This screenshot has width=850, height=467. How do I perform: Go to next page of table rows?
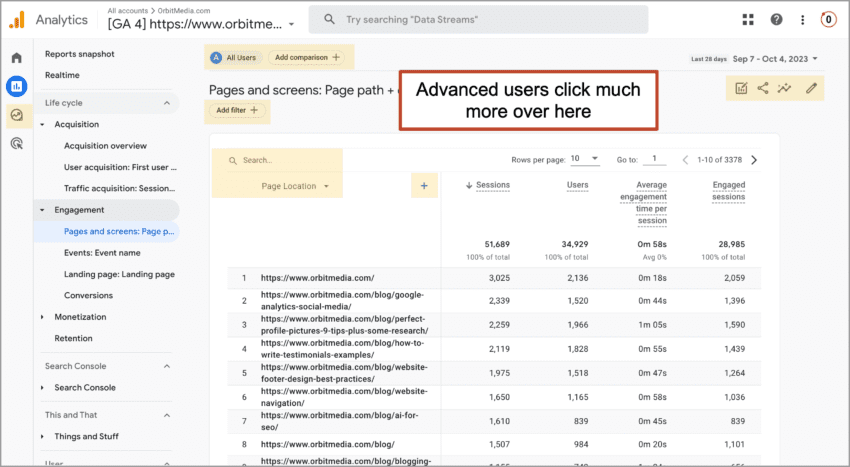pos(754,160)
